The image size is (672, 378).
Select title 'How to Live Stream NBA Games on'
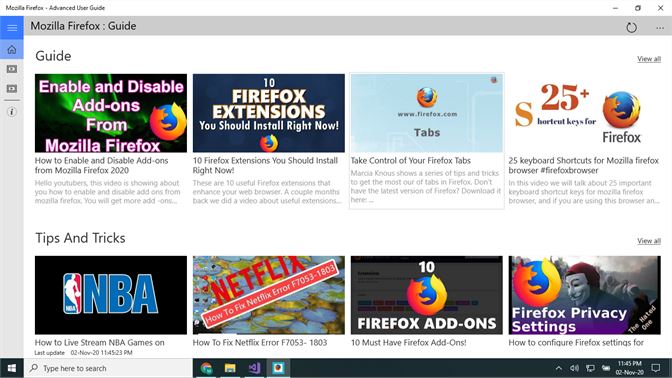point(99,343)
